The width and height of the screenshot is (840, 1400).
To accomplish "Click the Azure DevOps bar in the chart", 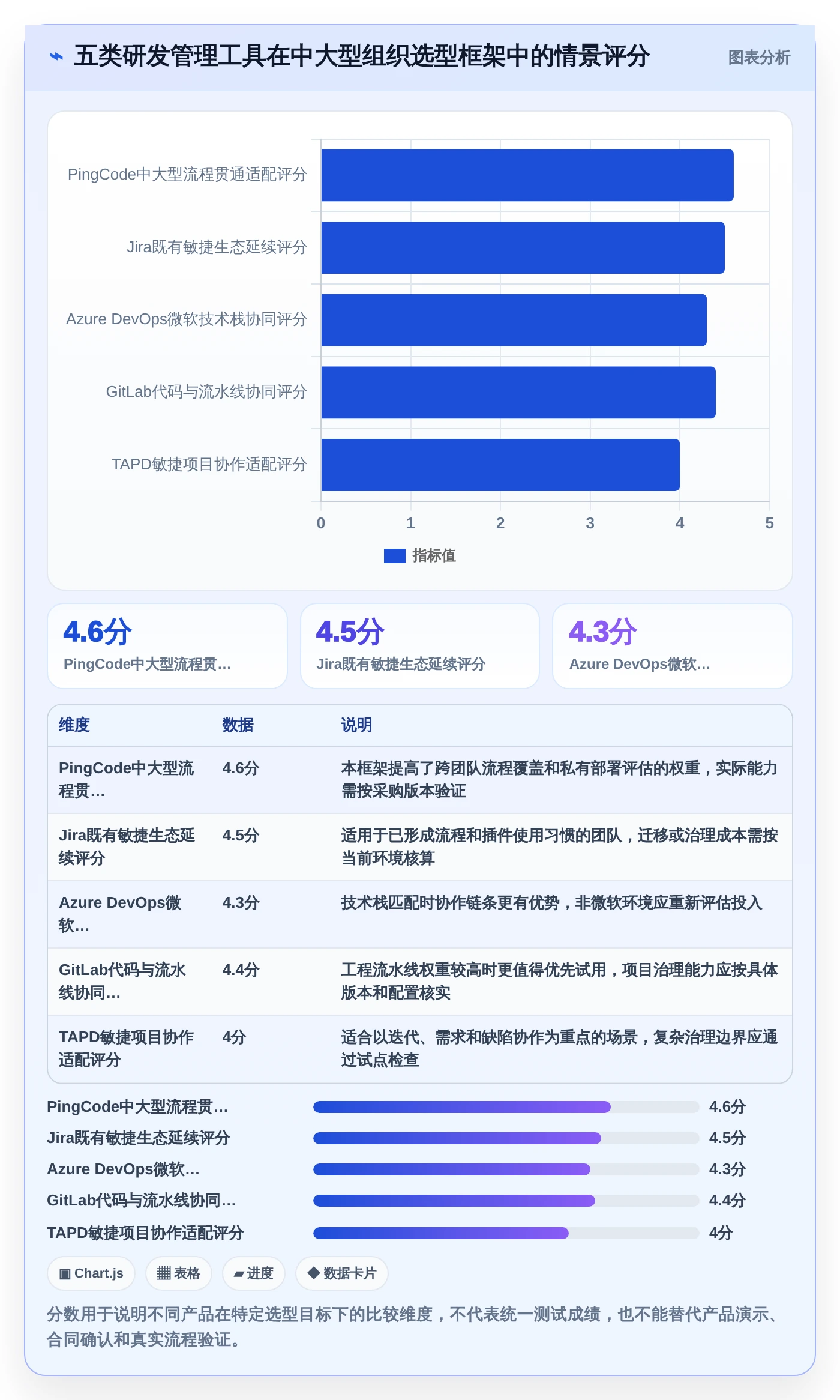I will point(514,320).
